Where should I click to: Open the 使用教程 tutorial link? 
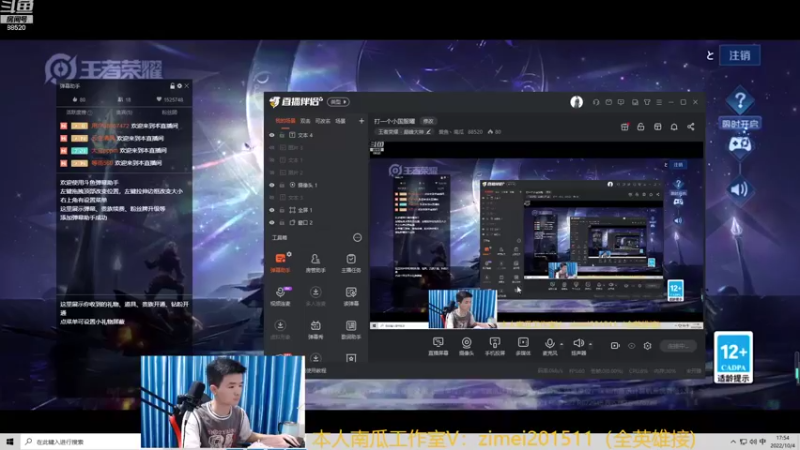coord(316,370)
